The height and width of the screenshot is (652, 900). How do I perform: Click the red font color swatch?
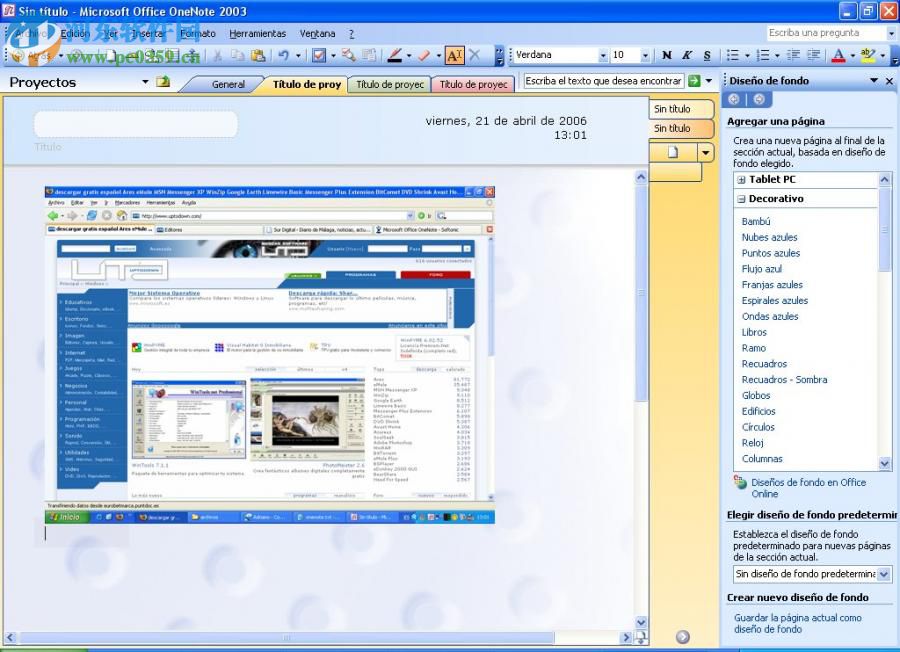coord(839,55)
